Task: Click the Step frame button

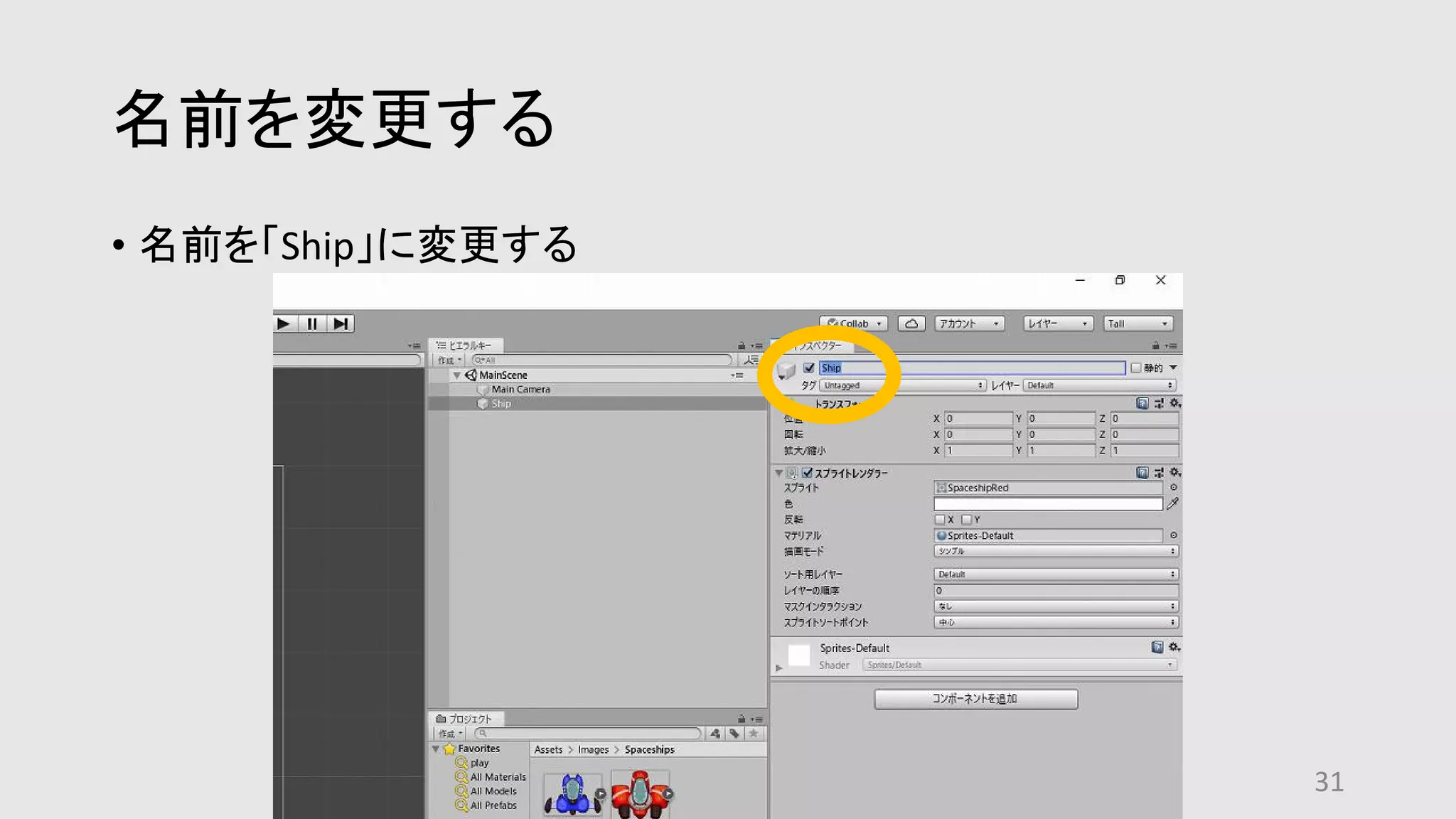Action: 341,323
